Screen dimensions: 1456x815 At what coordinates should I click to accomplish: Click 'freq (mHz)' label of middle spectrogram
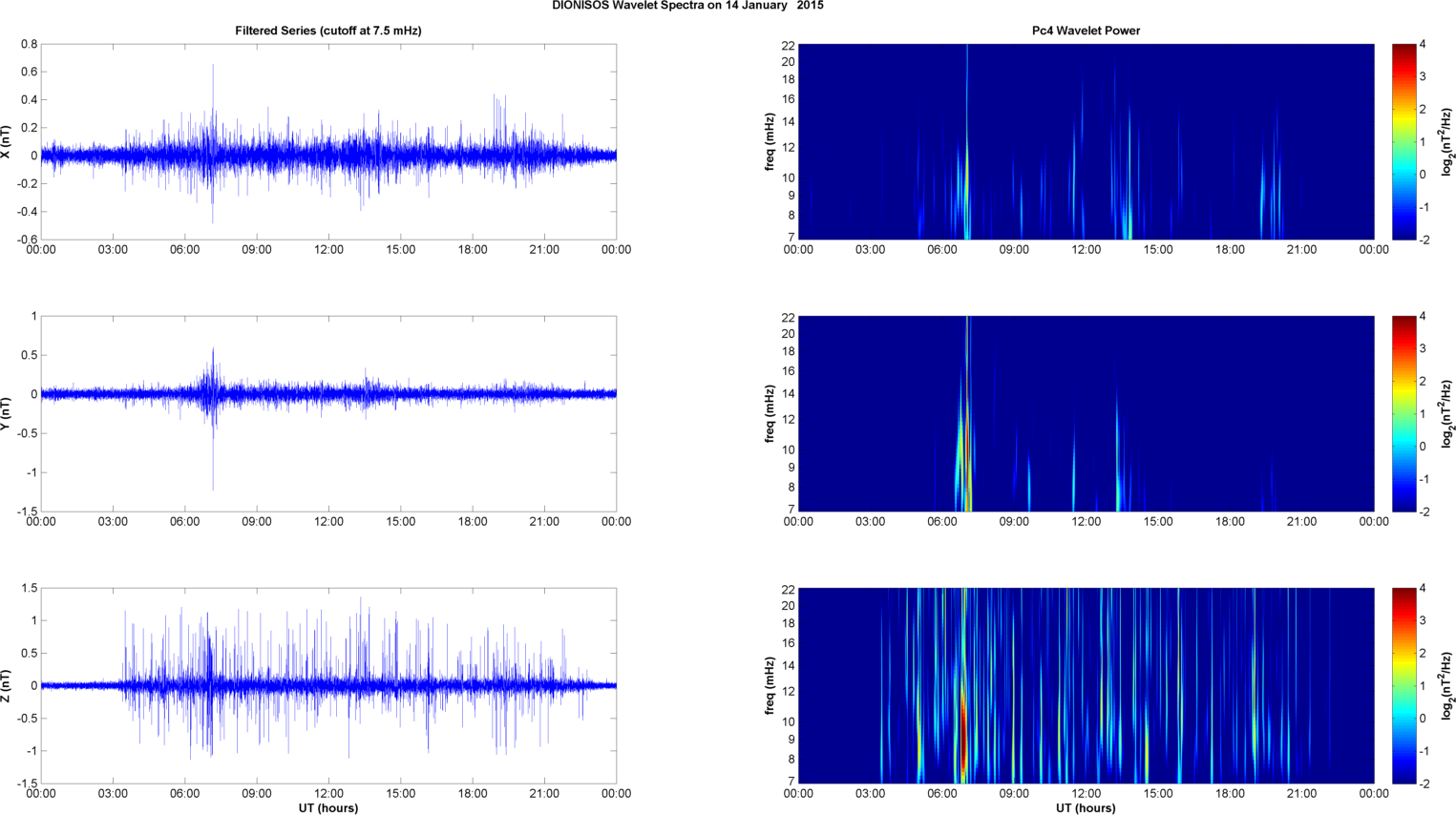770,413
